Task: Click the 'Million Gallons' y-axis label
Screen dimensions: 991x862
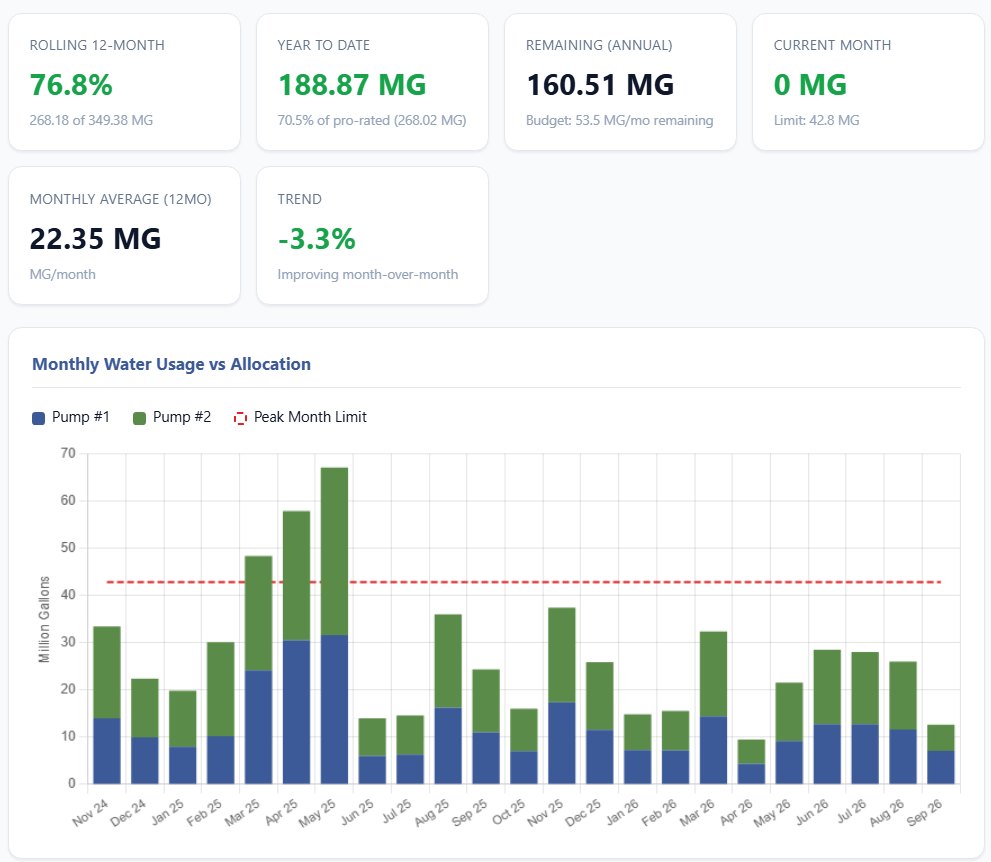Action: [x=44, y=619]
